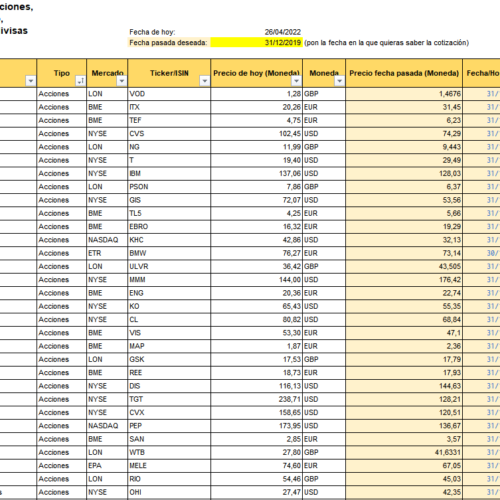
Task: Select ticker cell MMM
Action: point(169,280)
